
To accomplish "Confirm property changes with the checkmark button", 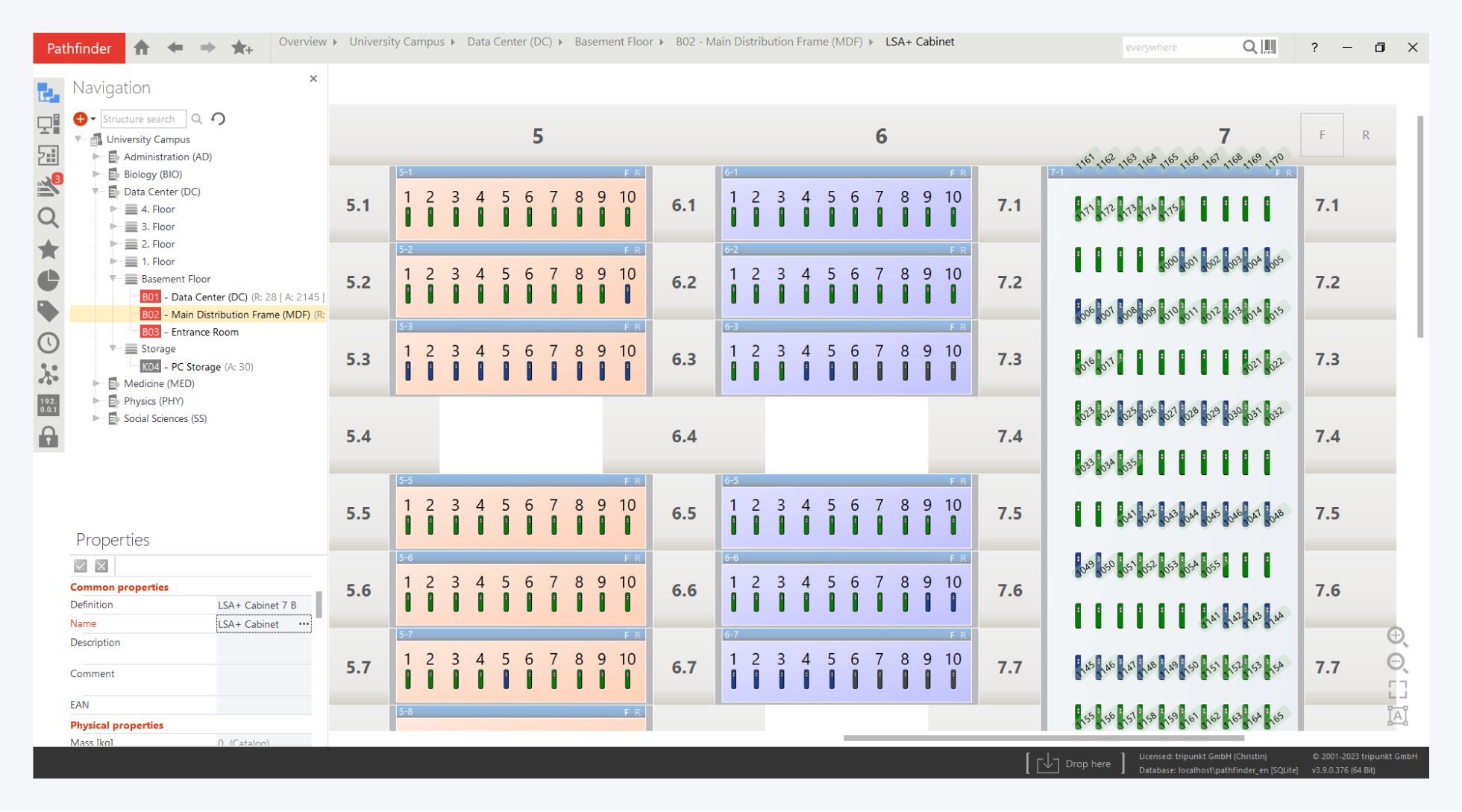I will (81, 566).
